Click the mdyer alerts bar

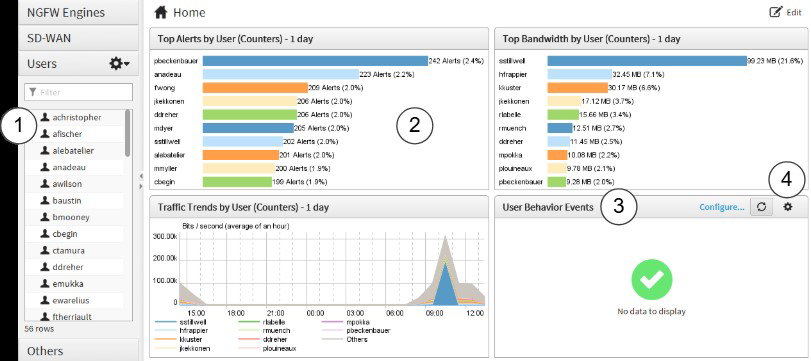[248, 128]
